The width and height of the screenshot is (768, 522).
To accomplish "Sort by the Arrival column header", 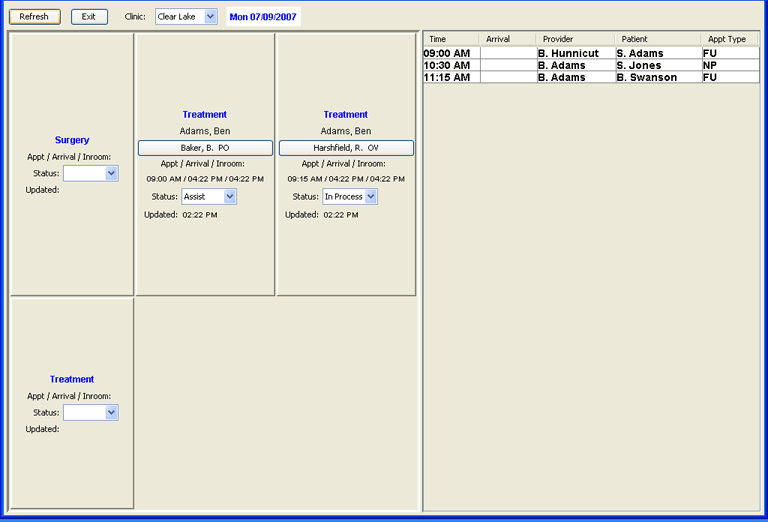I will (x=507, y=39).
